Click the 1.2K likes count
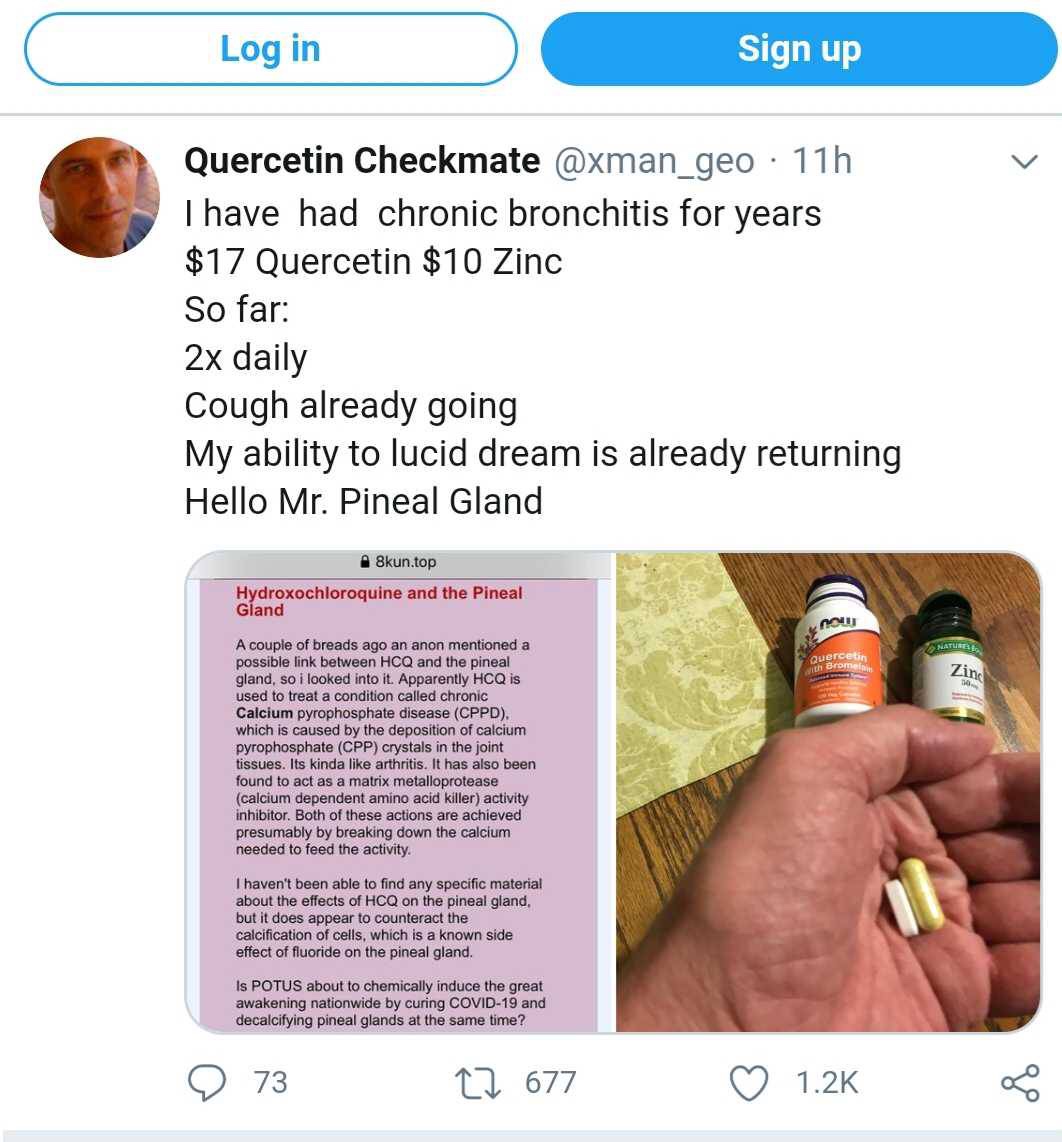This screenshot has width=1062, height=1142. pos(827,1083)
